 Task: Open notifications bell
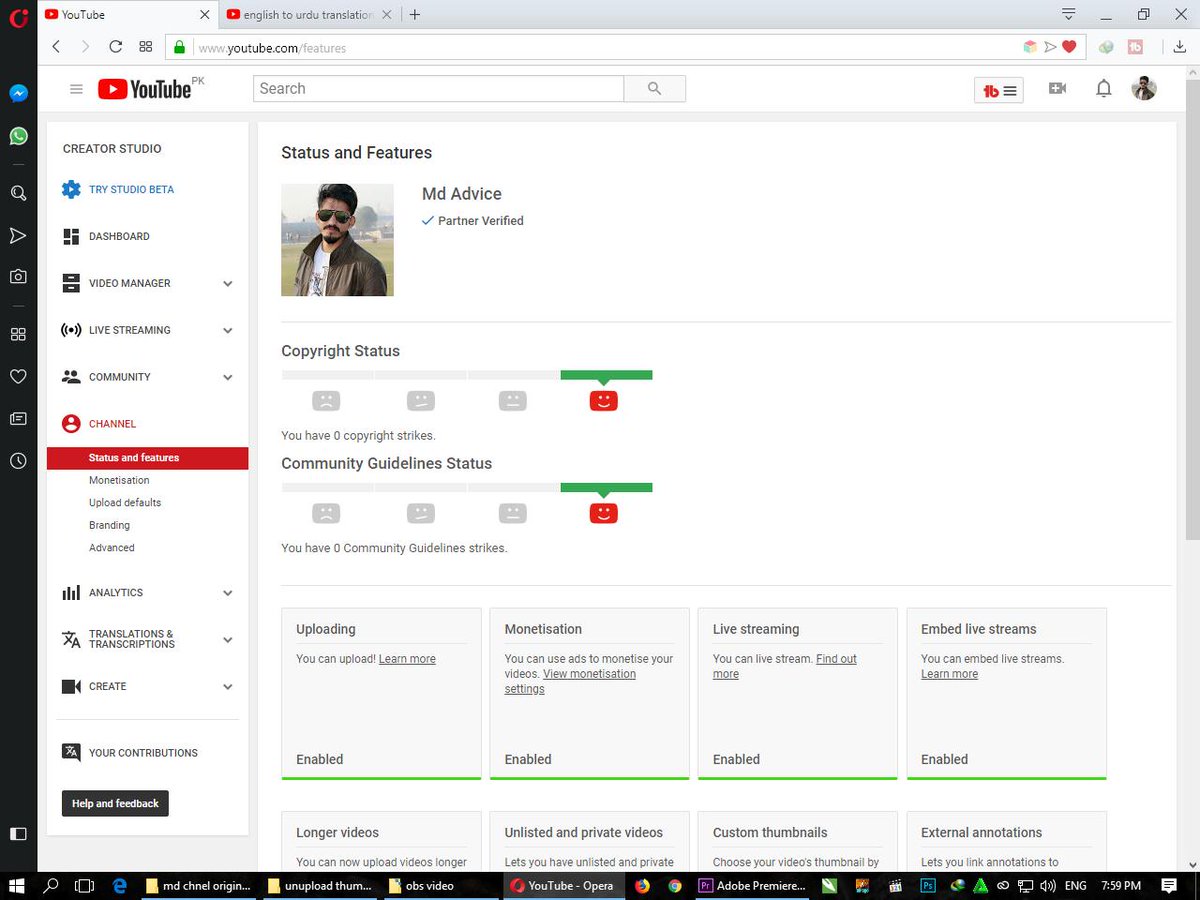click(1103, 89)
